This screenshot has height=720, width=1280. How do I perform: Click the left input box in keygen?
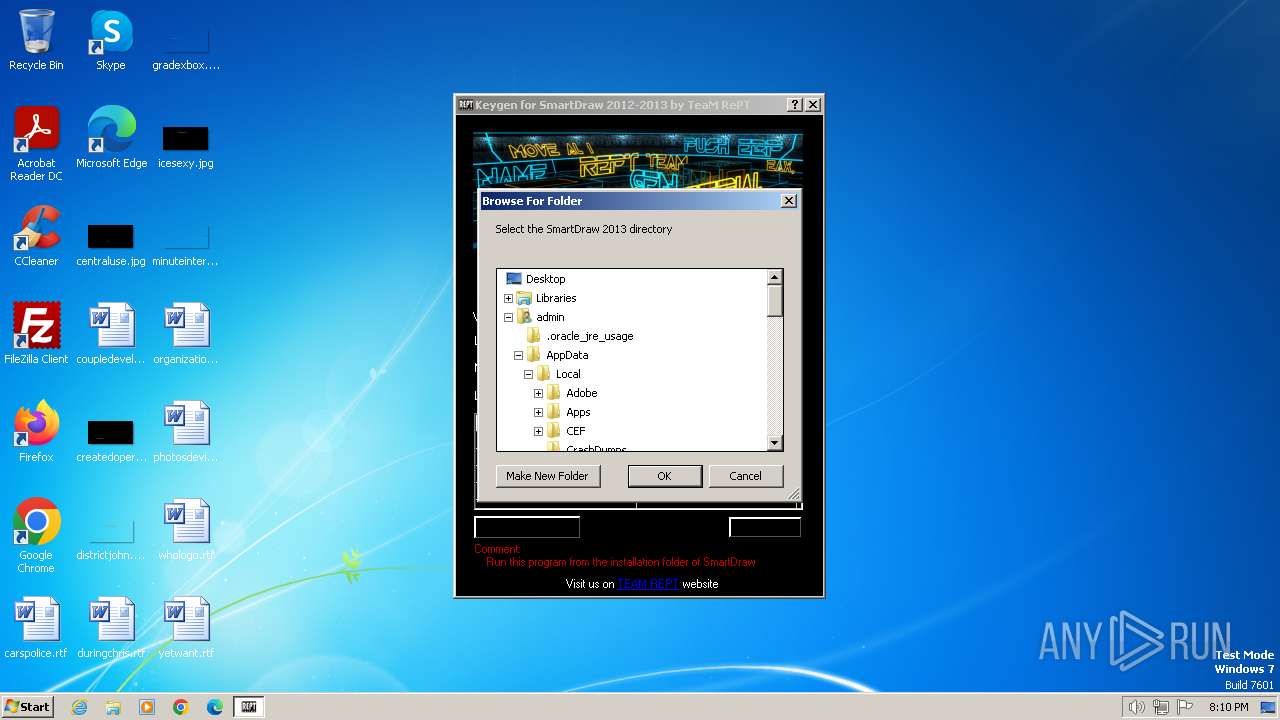coord(527,527)
